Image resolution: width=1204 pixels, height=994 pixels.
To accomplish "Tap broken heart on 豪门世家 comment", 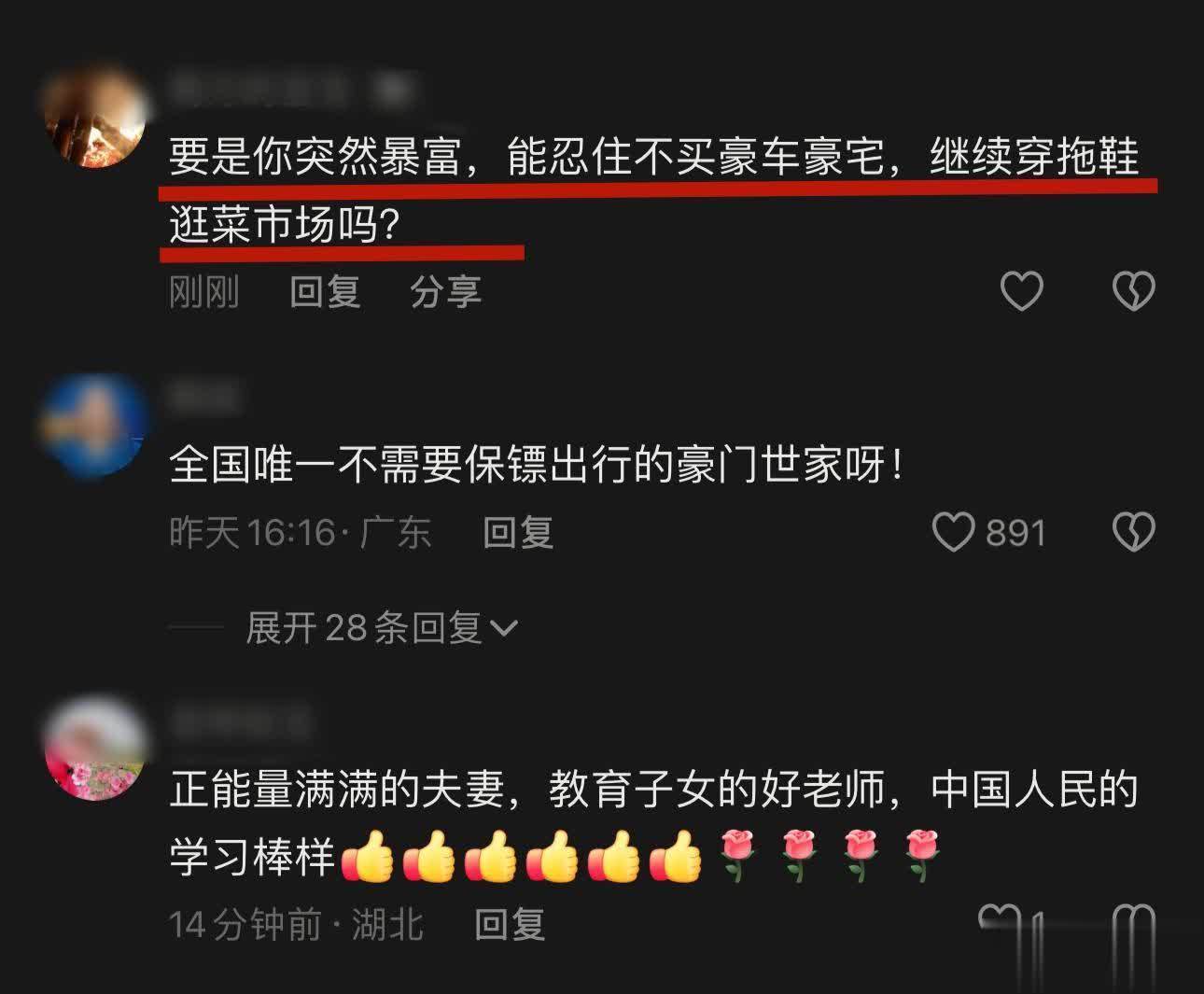I will pos(1134,532).
